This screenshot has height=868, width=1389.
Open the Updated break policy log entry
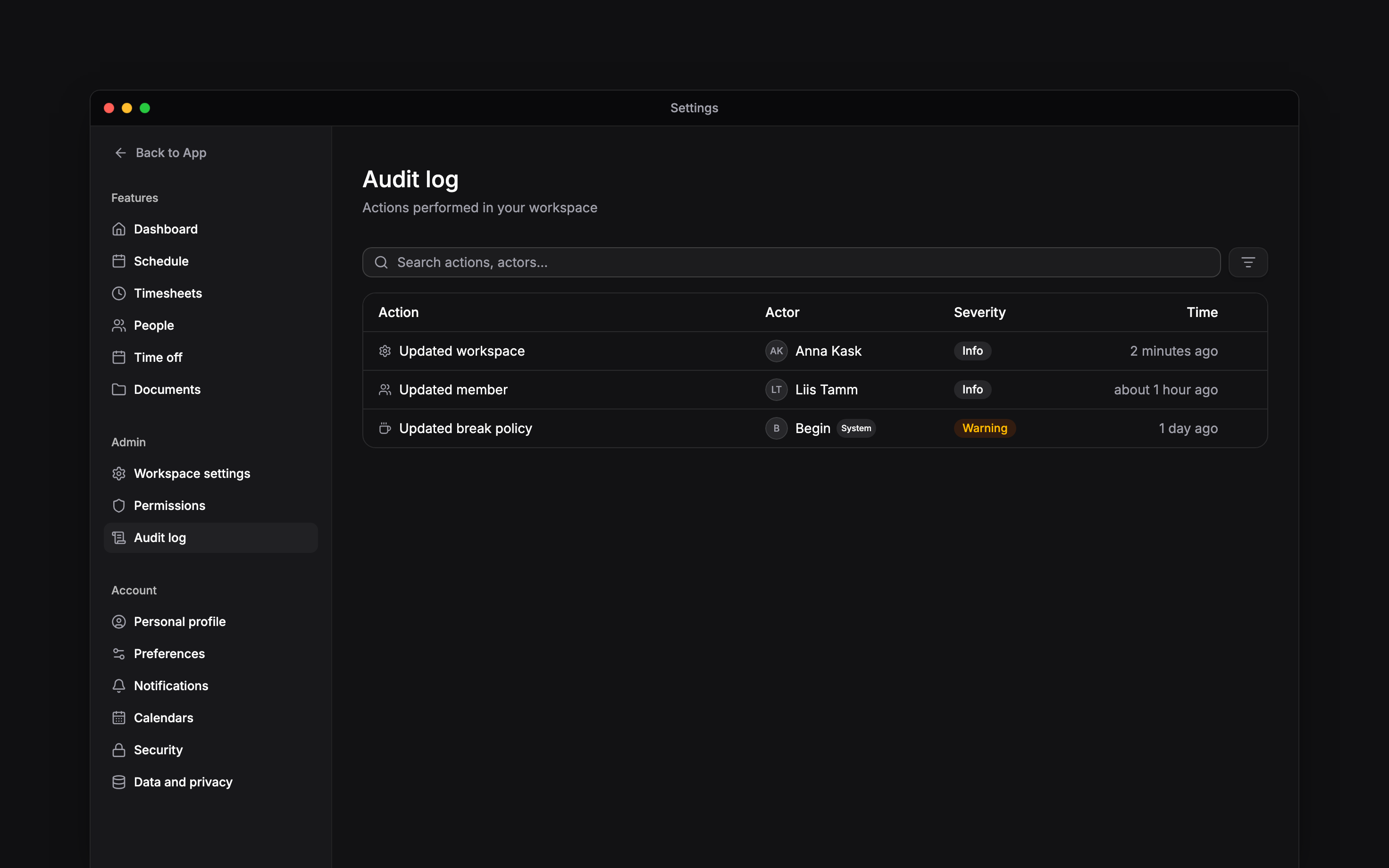coord(815,428)
